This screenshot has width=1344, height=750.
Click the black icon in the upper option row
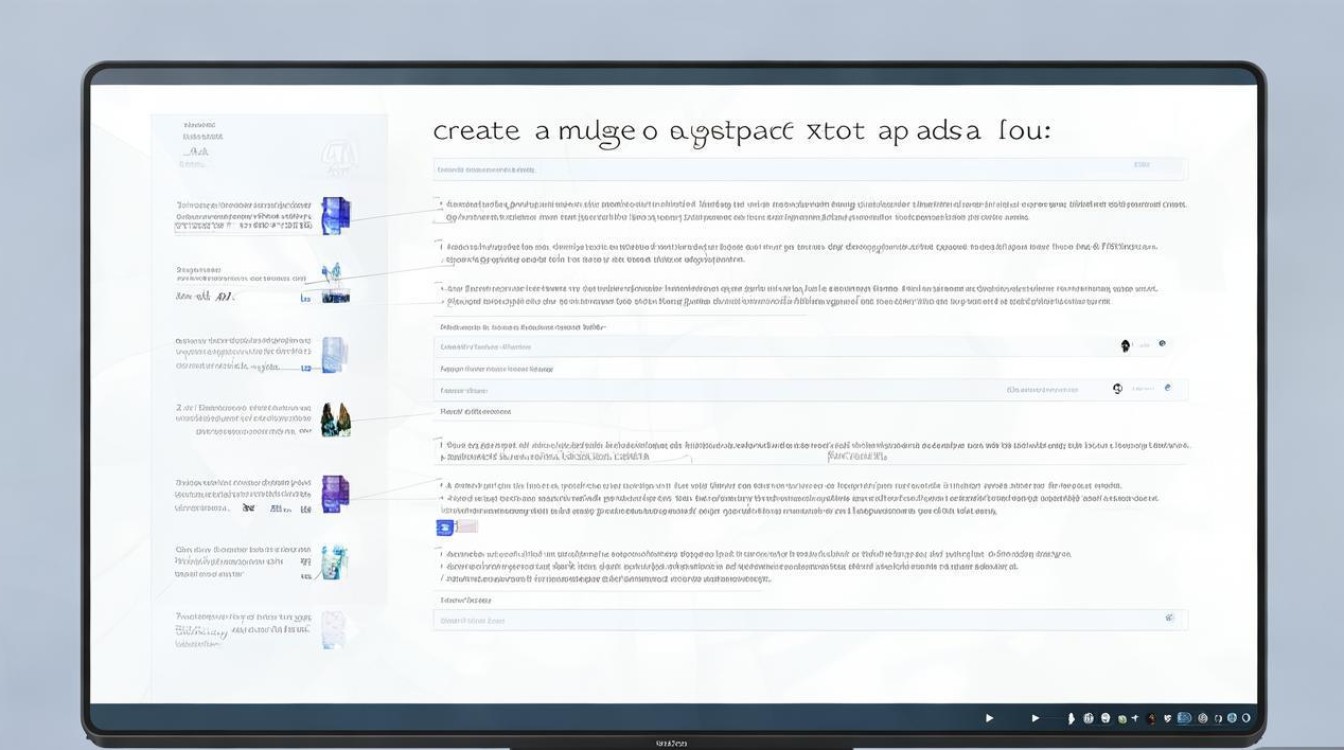[1126, 345]
